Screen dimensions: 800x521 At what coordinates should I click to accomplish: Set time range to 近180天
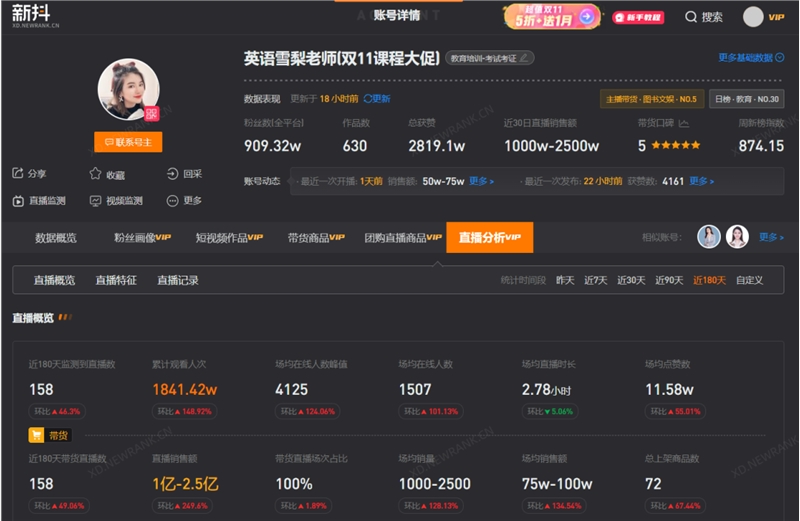709,280
